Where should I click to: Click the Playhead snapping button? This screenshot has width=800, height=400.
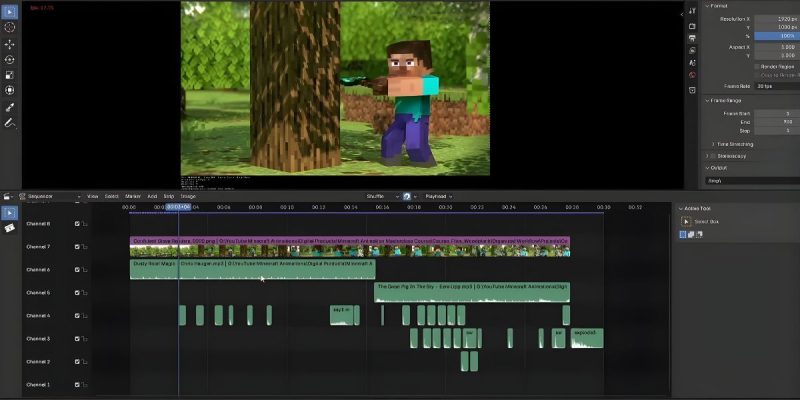pyautogui.click(x=439, y=197)
